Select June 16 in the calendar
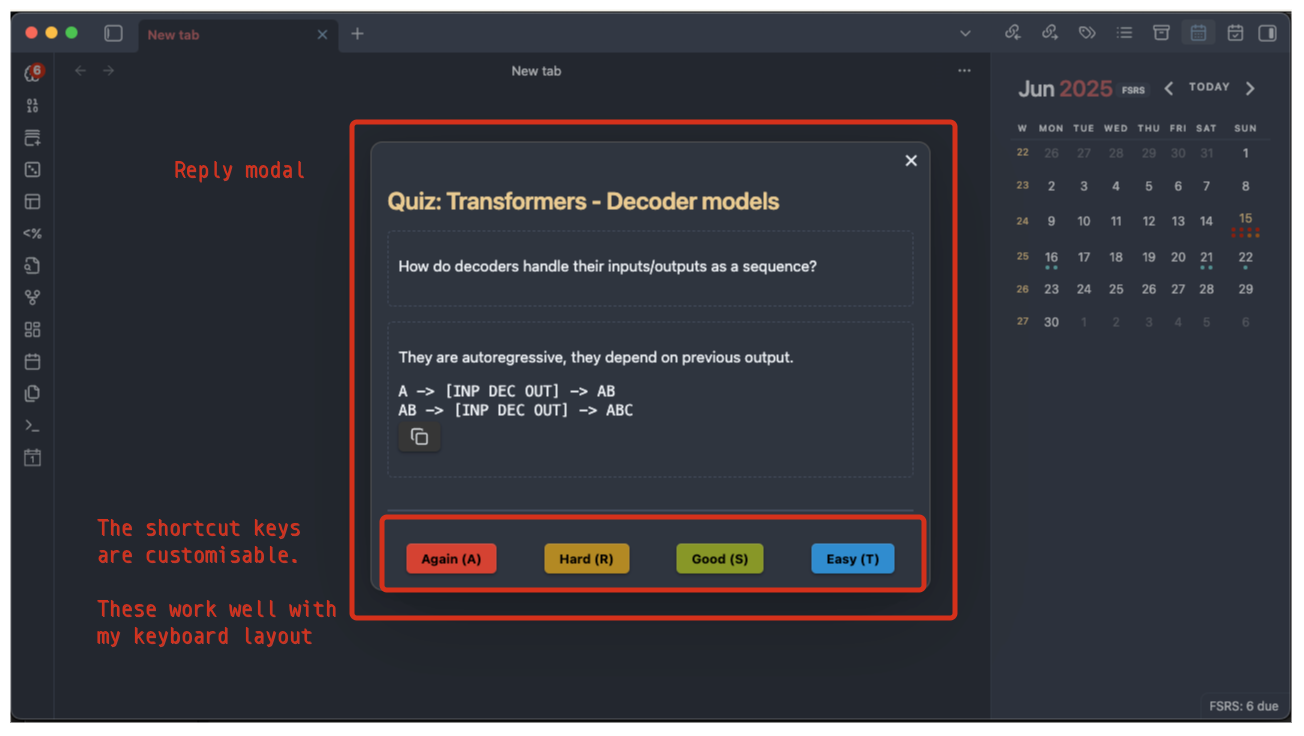This screenshot has width=1304, height=736. pos(1051,258)
